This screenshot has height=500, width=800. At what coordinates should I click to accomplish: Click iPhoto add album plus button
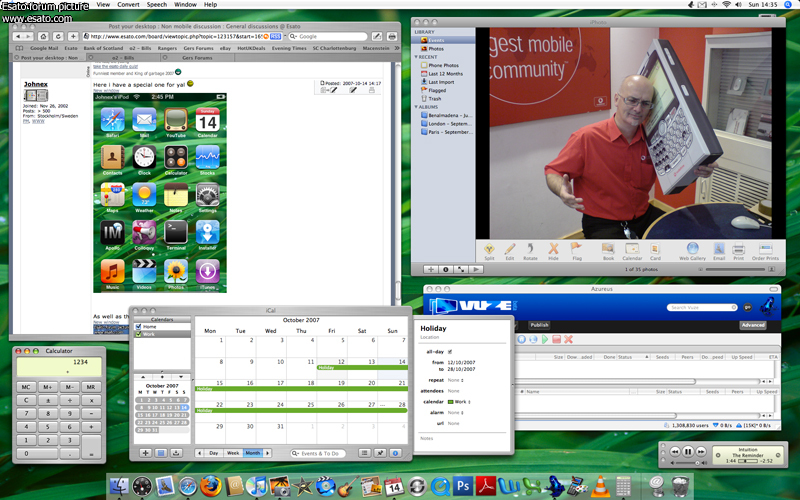(431, 269)
